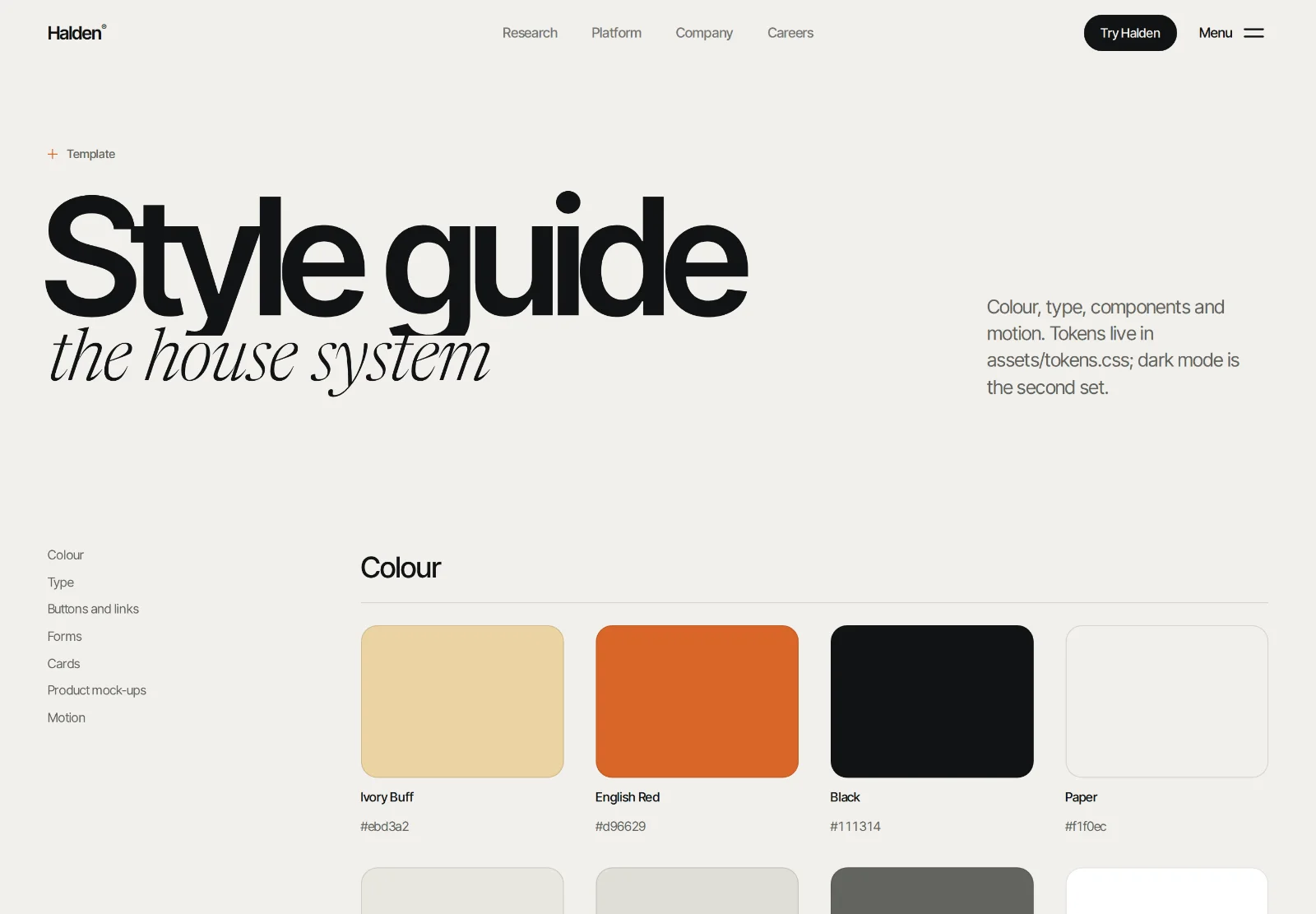Open the Research nav item
The height and width of the screenshot is (914, 1316).
[530, 33]
